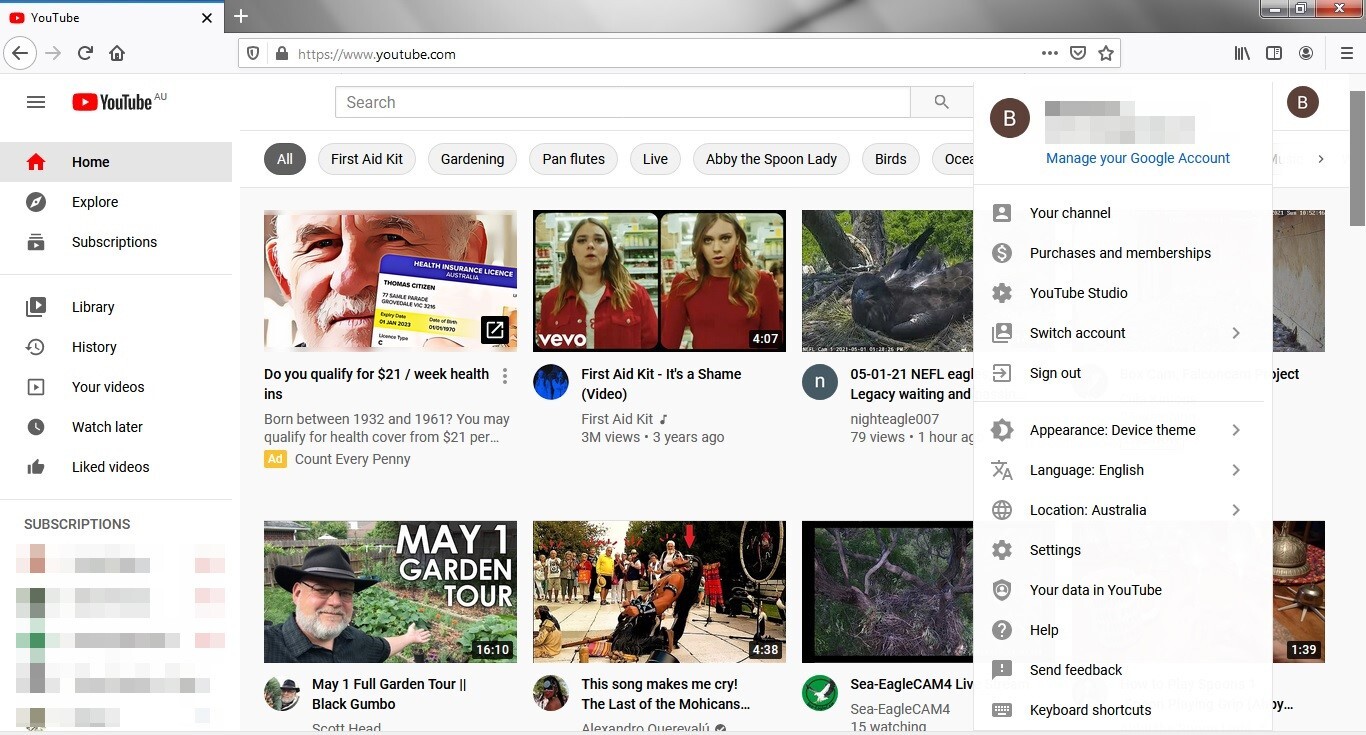Expand Appearance: Device theme options
The width and height of the screenshot is (1366, 735).
(1236, 430)
